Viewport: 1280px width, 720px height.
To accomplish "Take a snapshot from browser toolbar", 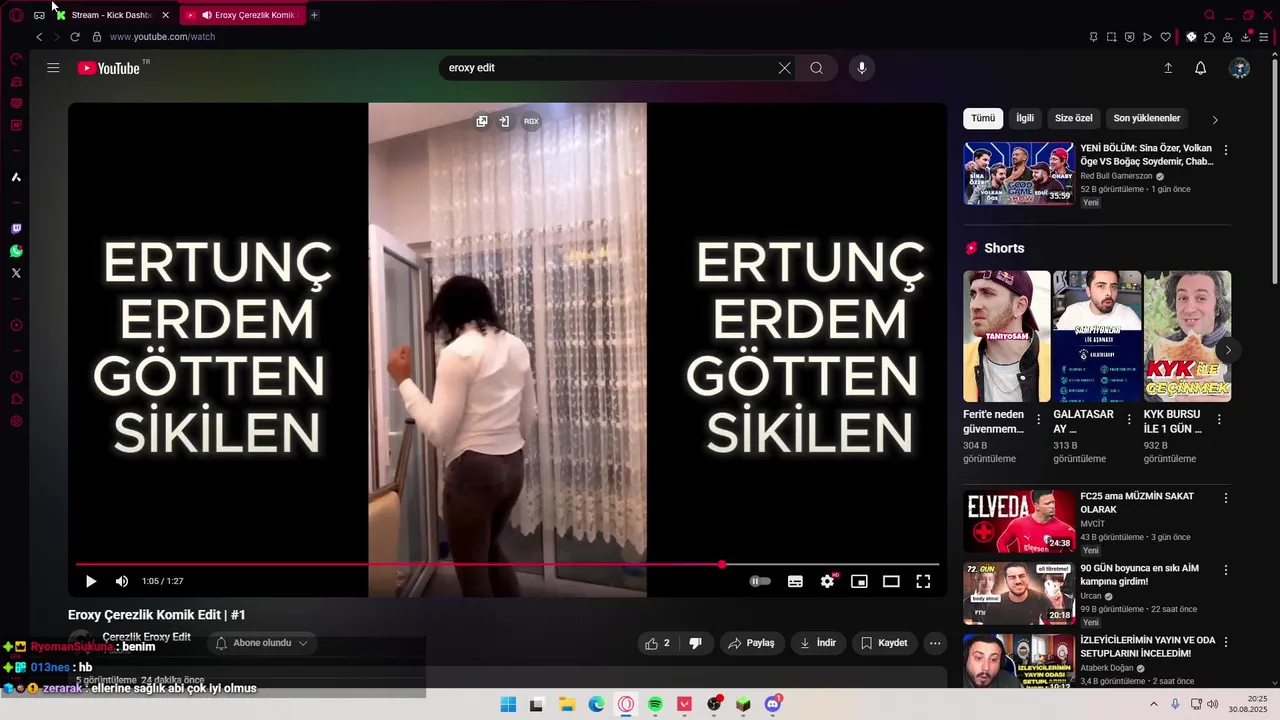I will click(x=1111, y=37).
